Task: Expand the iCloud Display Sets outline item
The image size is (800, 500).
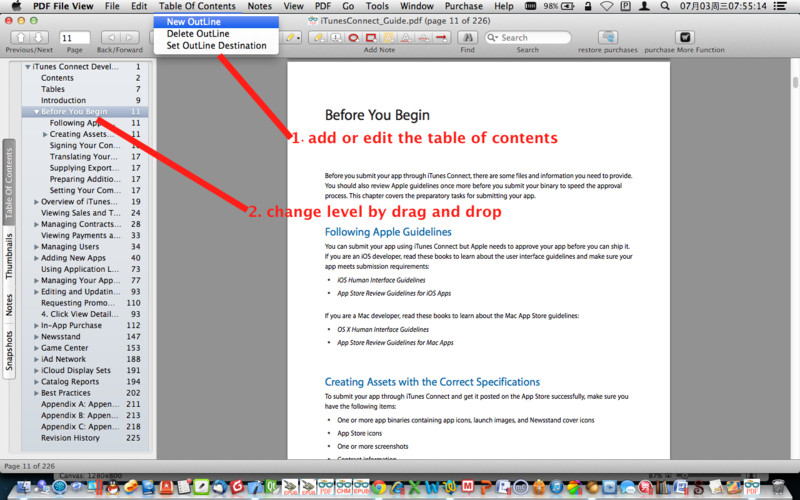Action: pos(36,371)
